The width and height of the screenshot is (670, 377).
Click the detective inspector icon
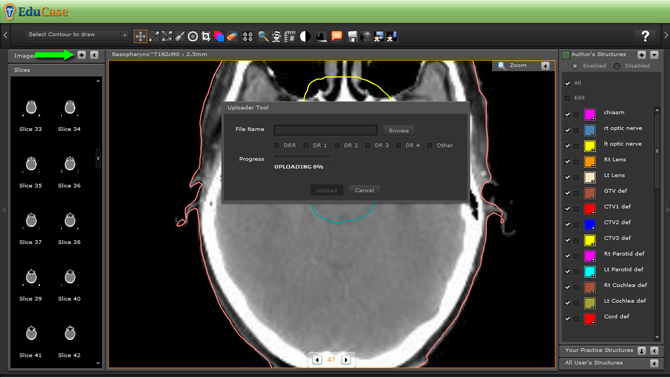(x=276, y=36)
